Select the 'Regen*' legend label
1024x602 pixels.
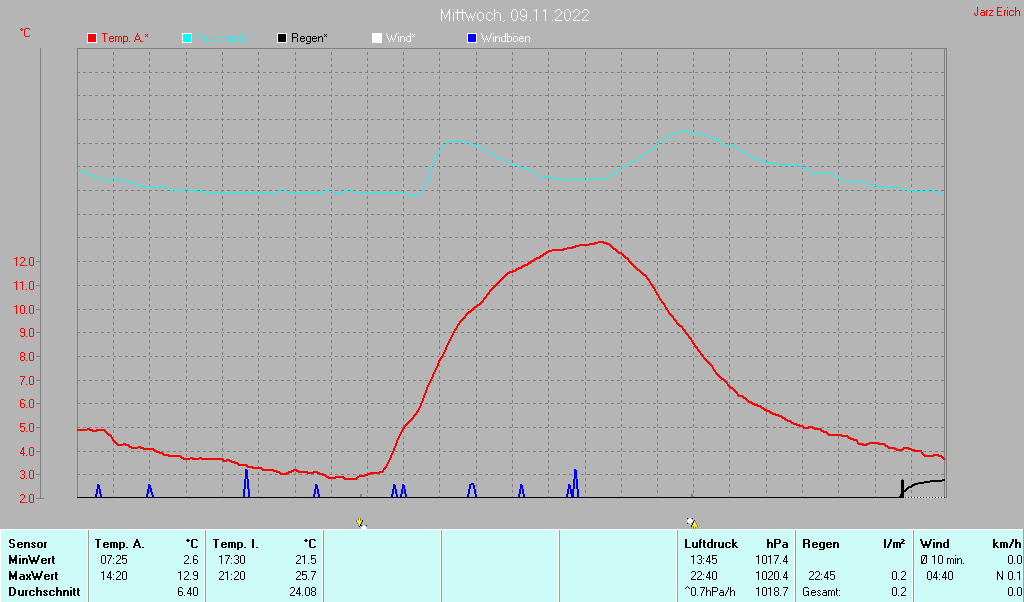coord(309,39)
